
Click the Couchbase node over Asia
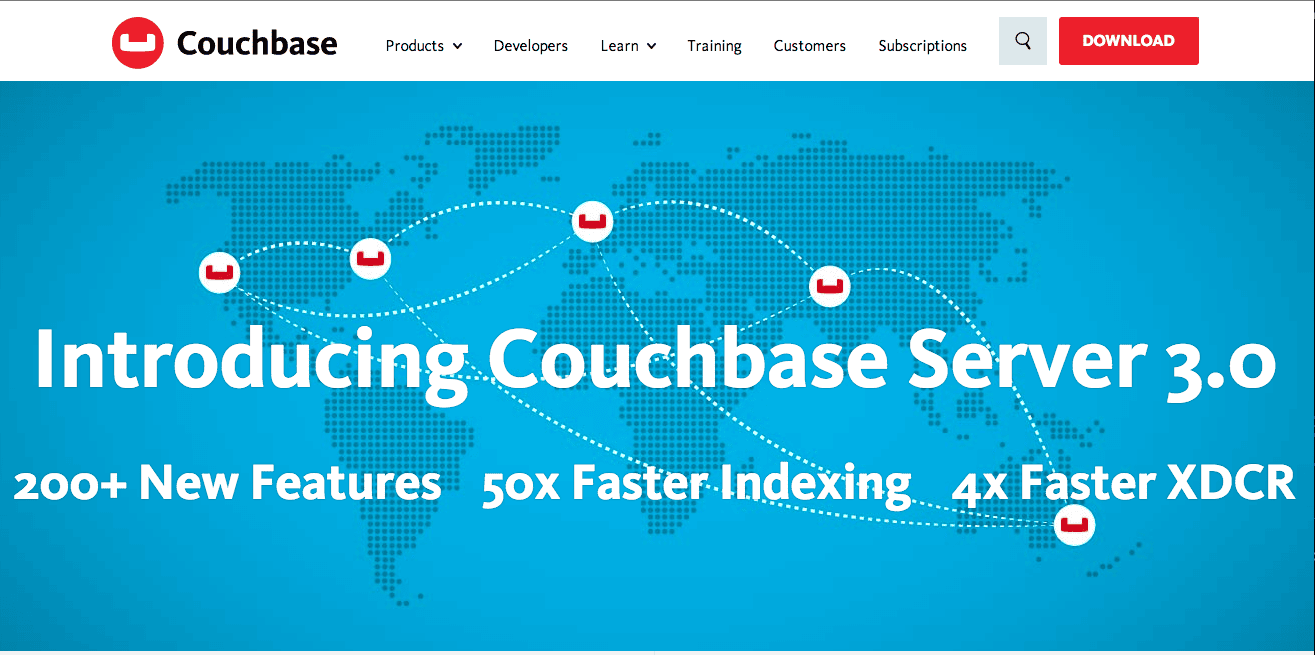click(x=829, y=285)
